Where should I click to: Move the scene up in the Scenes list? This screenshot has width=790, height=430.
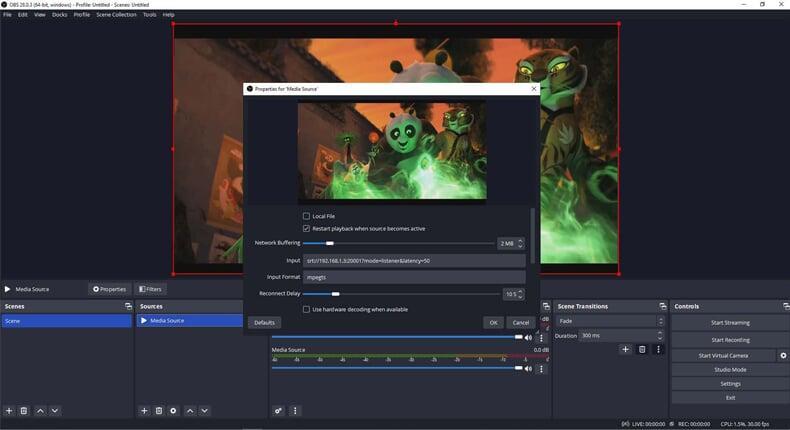pyautogui.click(x=40, y=411)
